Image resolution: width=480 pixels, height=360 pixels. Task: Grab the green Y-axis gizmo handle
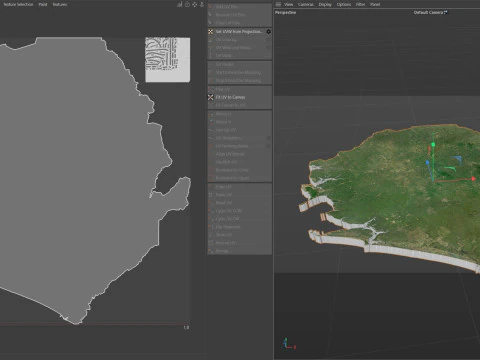[433, 144]
